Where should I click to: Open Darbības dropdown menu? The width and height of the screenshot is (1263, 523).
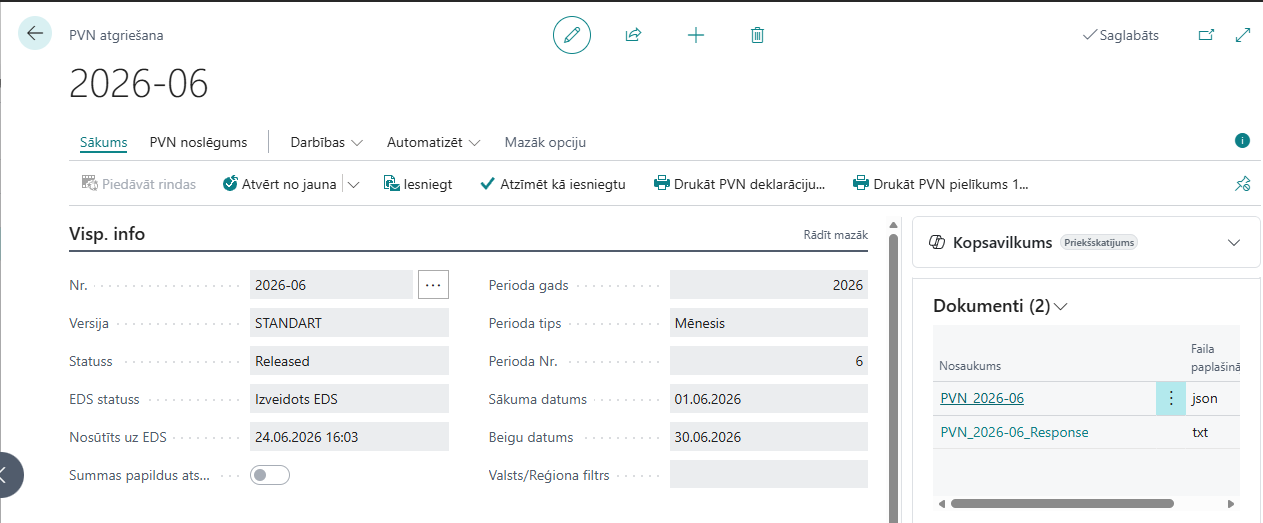(326, 142)
